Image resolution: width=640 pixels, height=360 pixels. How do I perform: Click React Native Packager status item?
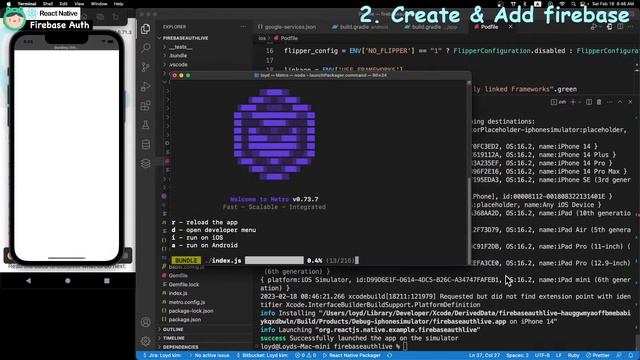click(x=352, y=356)
